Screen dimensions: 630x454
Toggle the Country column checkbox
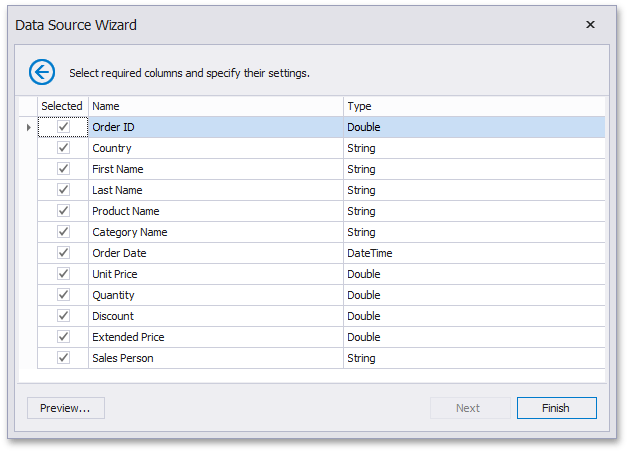coord(63,148)
